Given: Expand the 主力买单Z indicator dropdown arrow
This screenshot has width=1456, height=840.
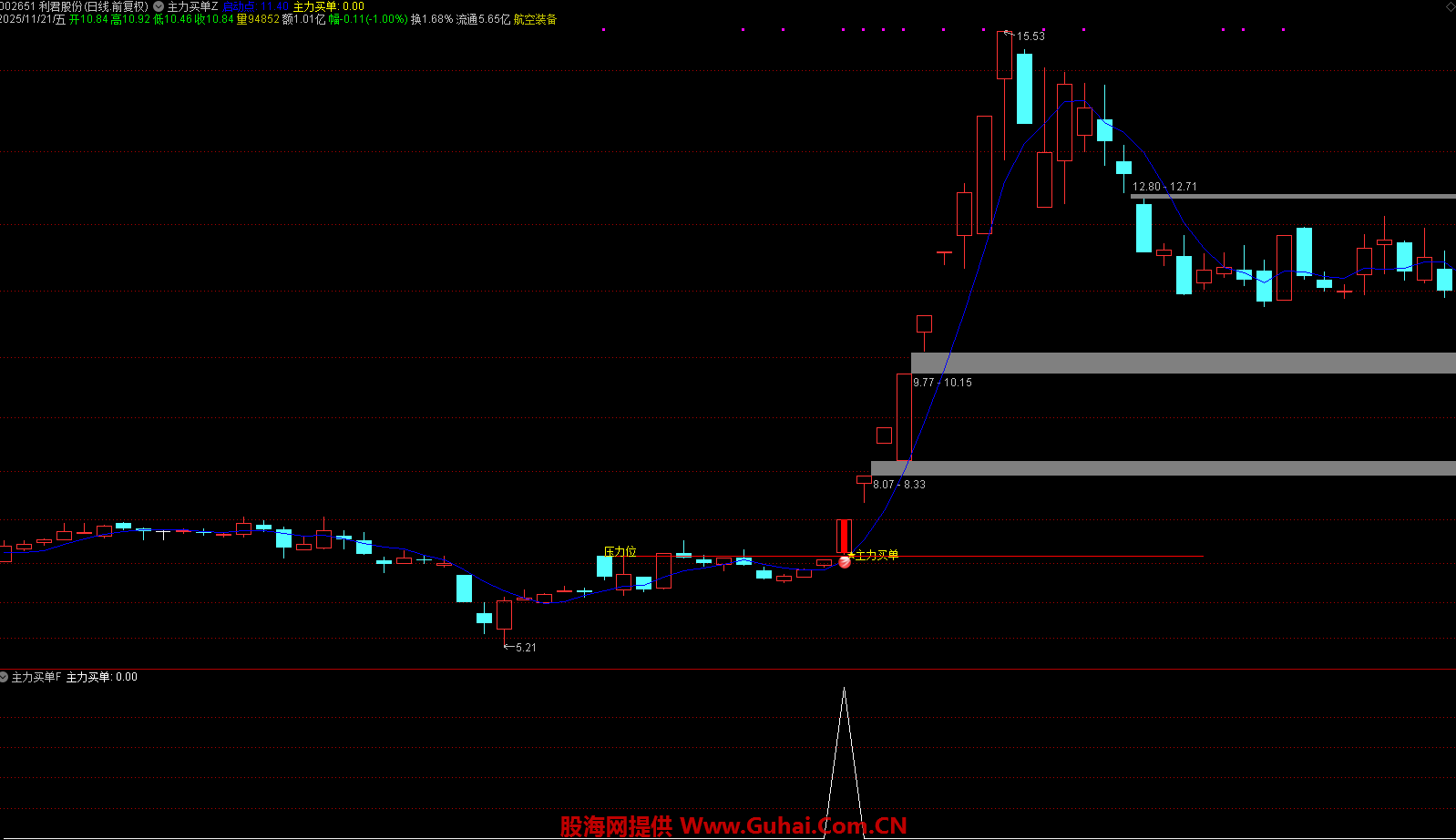Looking at the screenshot, I should point(159,6).
